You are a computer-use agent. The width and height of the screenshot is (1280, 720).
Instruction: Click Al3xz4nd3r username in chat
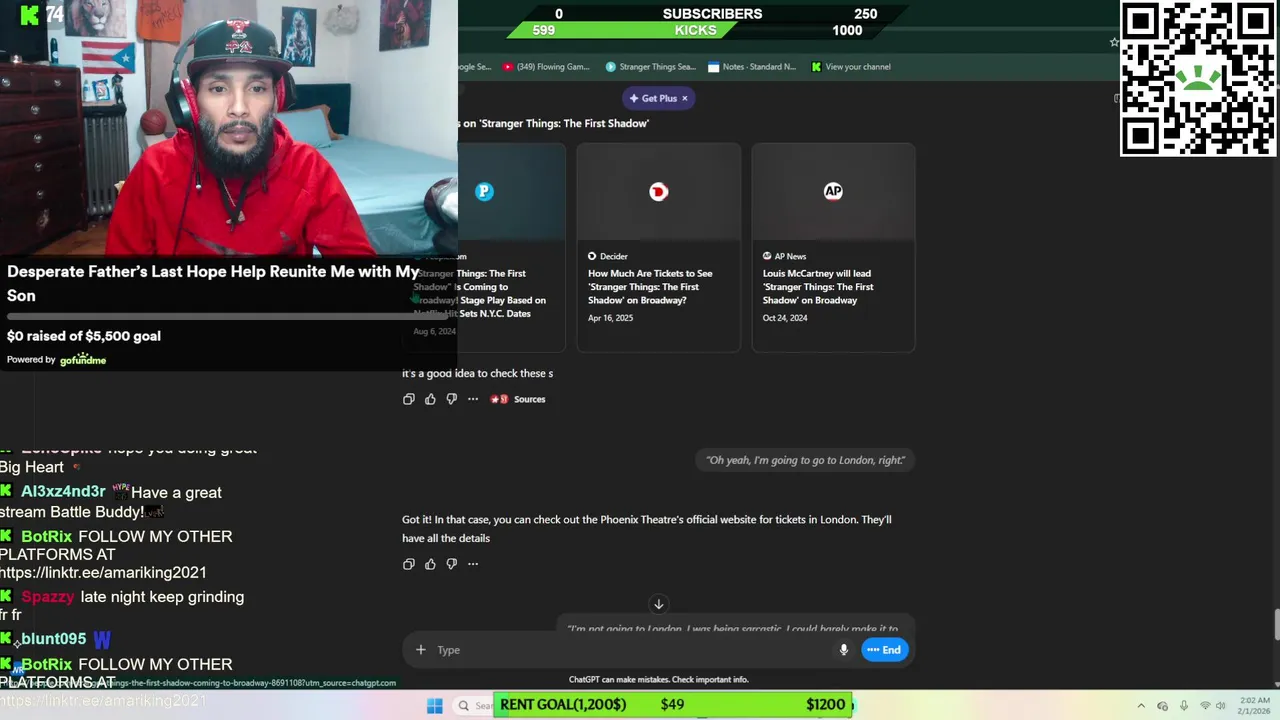click(63, 492)
